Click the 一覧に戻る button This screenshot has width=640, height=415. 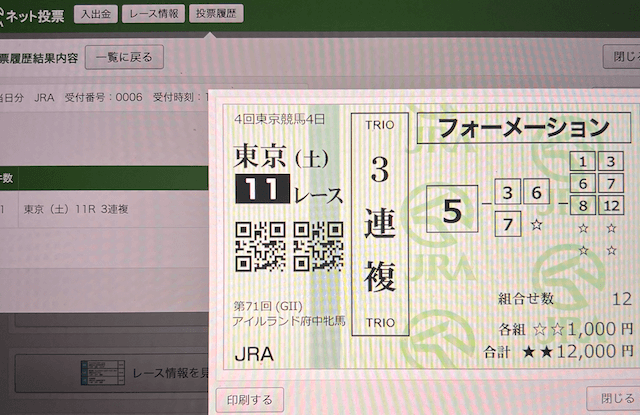124,57
